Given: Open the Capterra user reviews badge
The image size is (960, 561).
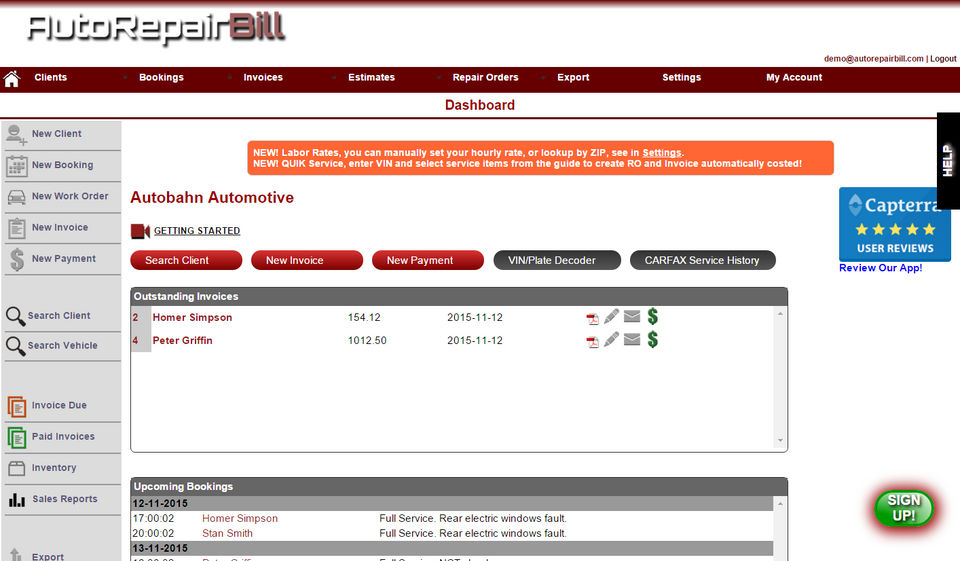Looking at the screenshot, I should 894,224.
